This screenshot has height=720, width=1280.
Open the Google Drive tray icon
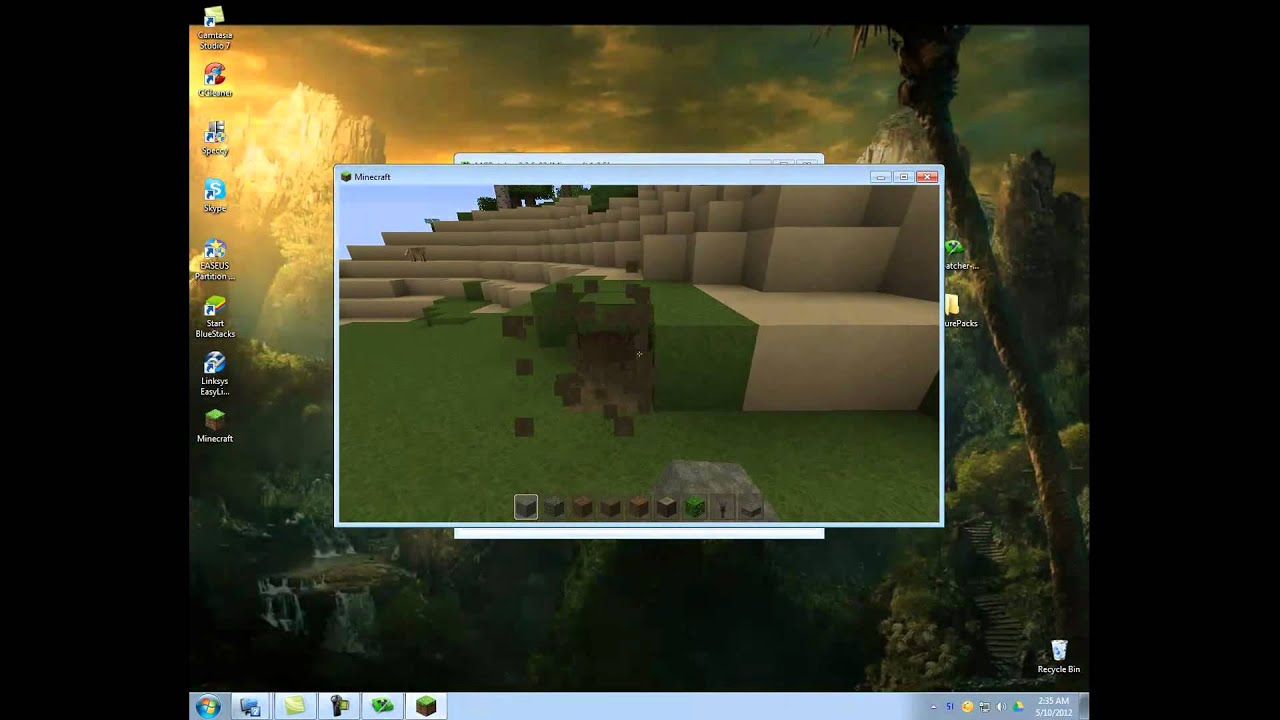[1018, 707]
